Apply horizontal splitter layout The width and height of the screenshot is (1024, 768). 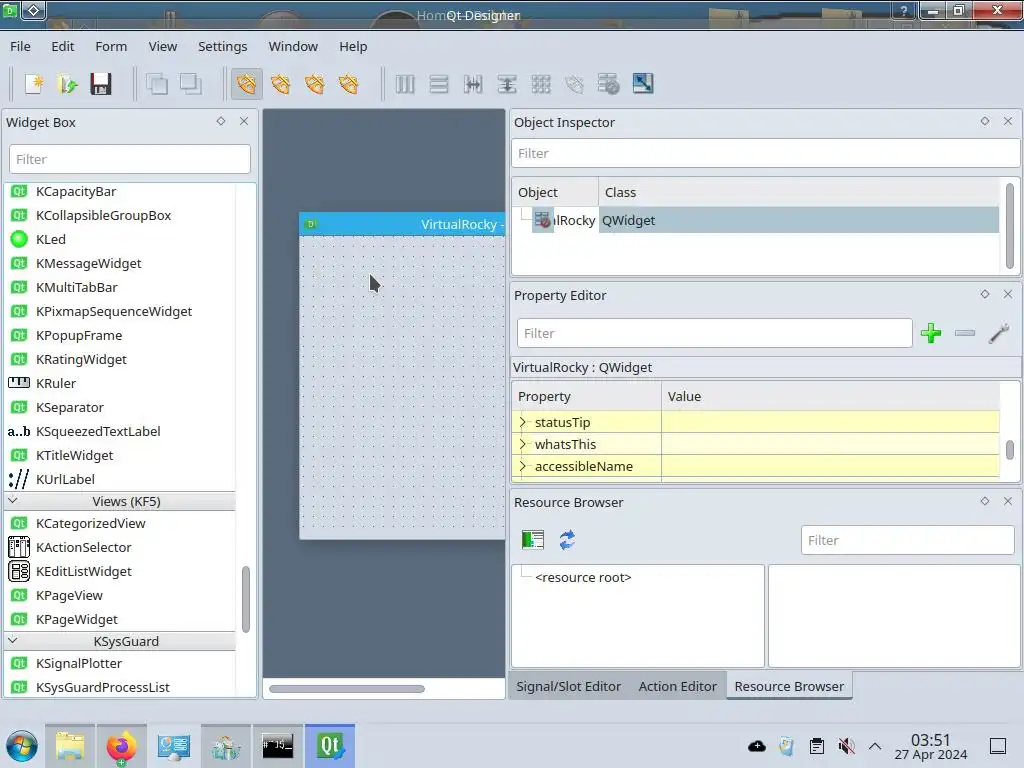(x=473, y=84)
